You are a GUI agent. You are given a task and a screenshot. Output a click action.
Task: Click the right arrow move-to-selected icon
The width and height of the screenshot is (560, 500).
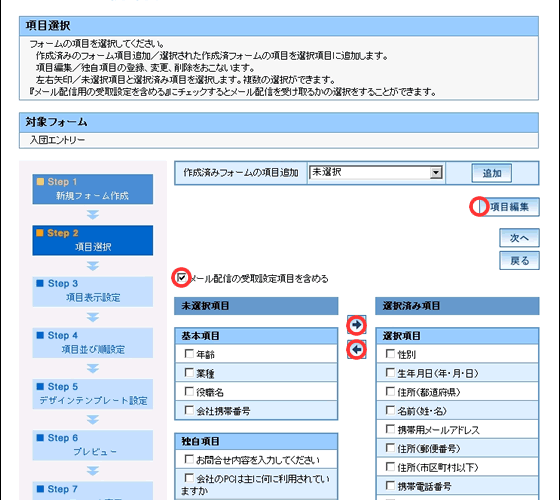click(x=356, y=325)
